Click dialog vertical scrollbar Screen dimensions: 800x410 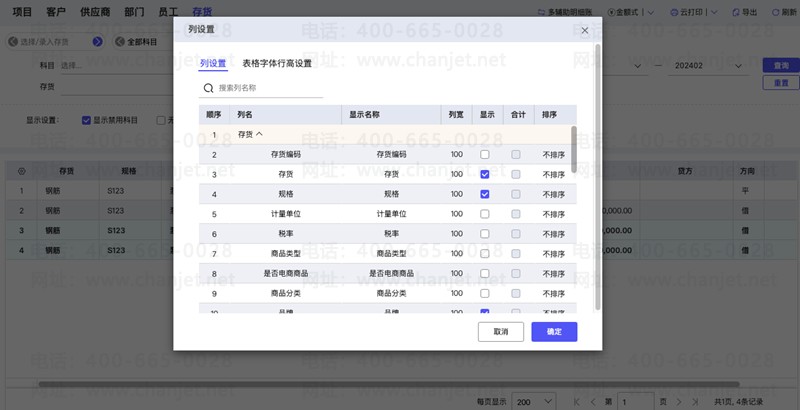pyautogui.click(x=598, y=176)
